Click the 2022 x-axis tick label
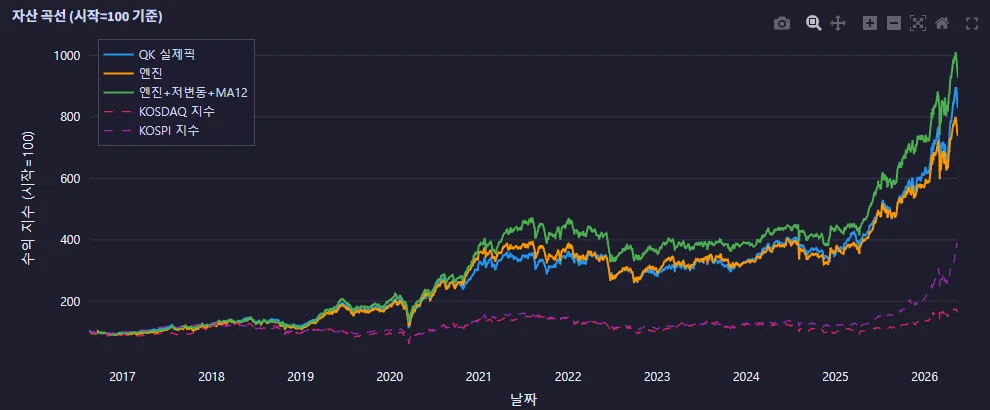This screenshot has width=990, height=410. pos(568,377)
